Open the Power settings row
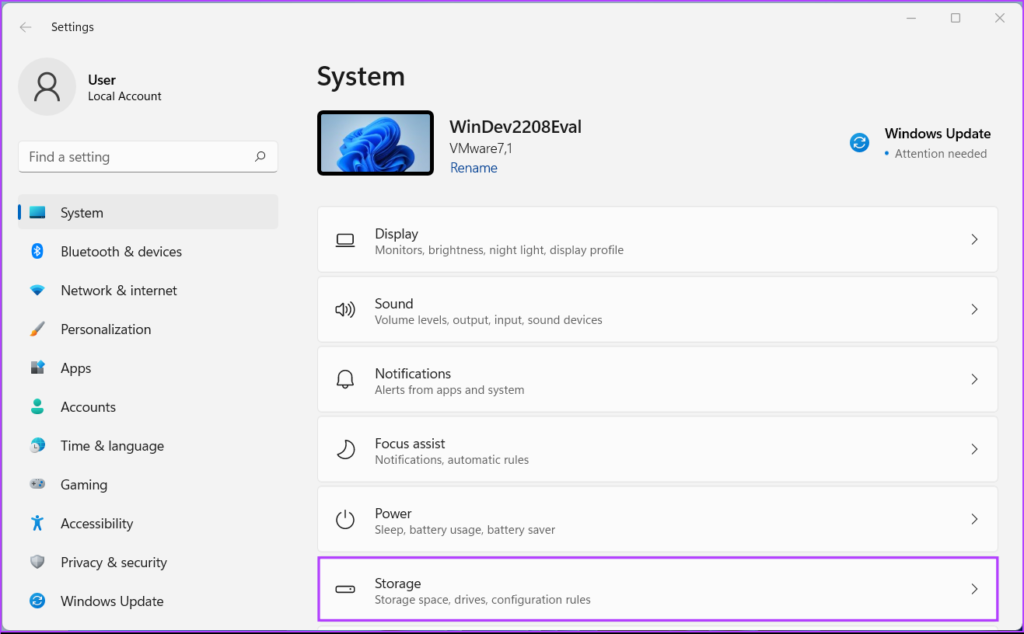1024x634 pixels. click(x=657, y=520)
